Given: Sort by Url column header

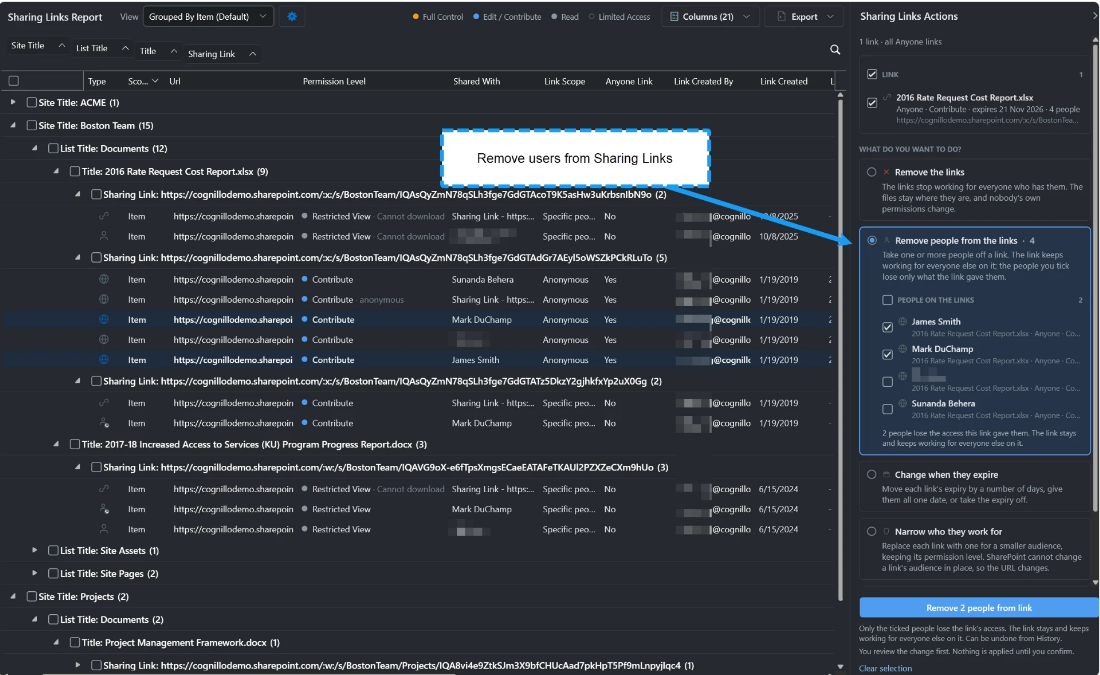Looking at the screenshot, I should tap(175, 81).
